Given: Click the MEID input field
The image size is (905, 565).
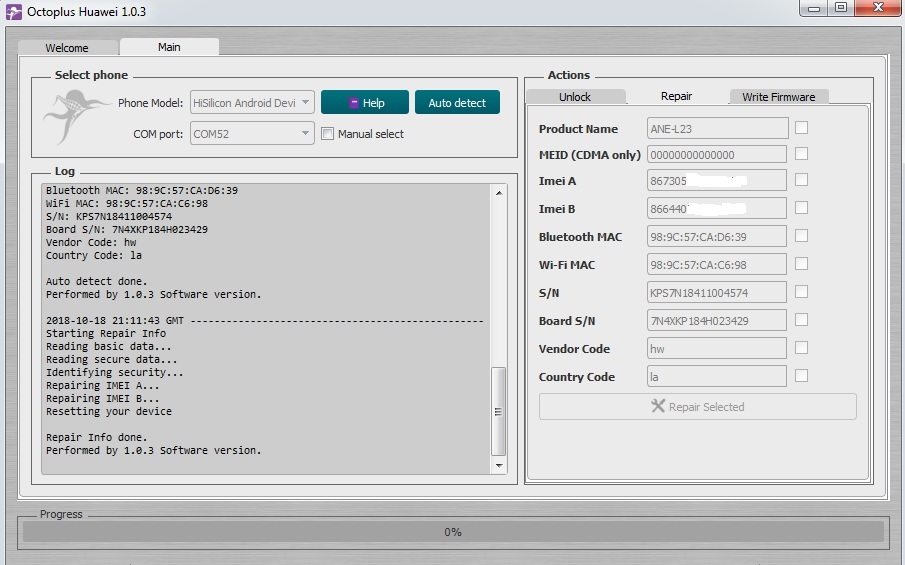Looking at the screenshot, I should [716, 155].
